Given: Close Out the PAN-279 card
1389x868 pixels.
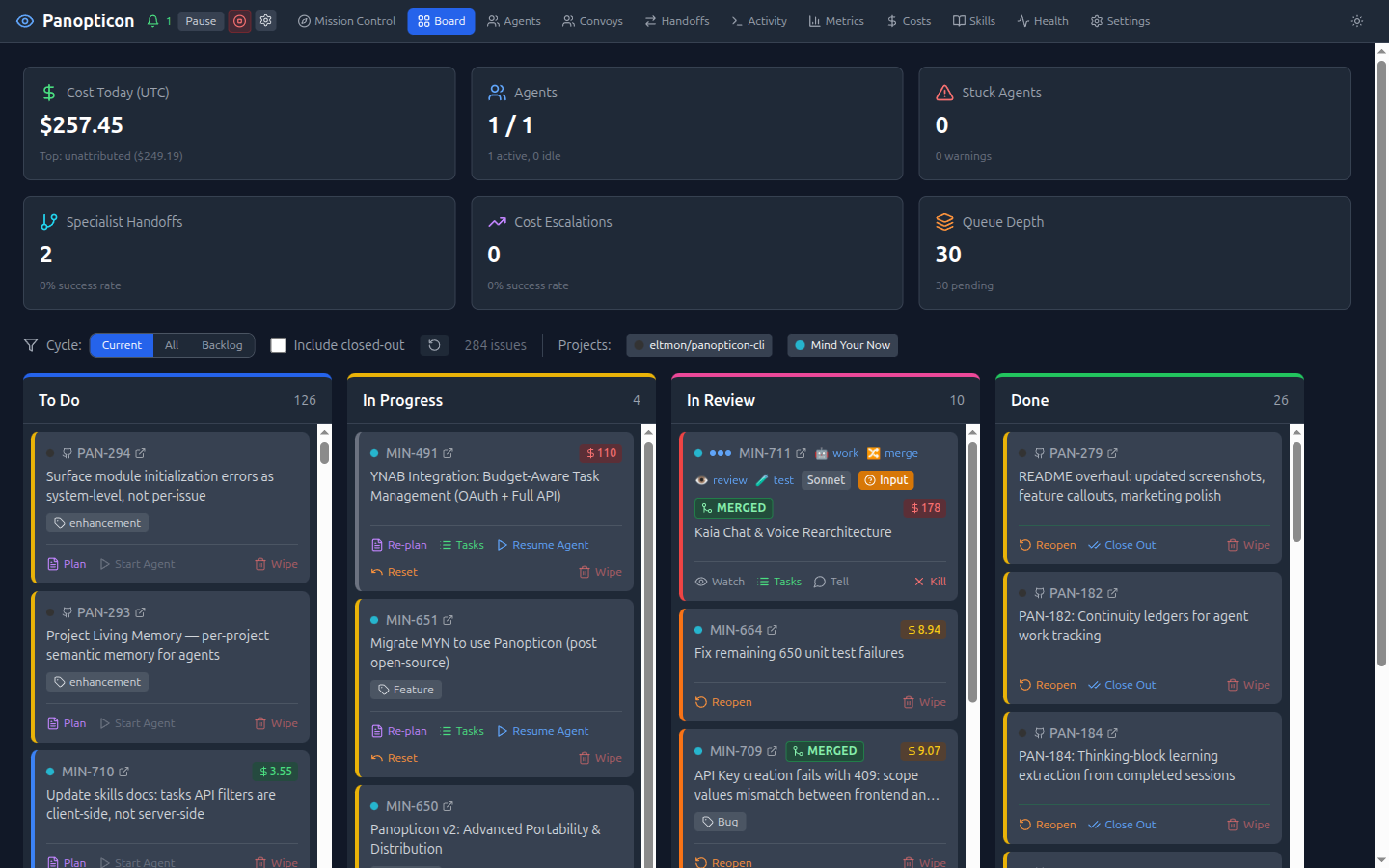Looking at the screenshot, I should [1121, 544].
